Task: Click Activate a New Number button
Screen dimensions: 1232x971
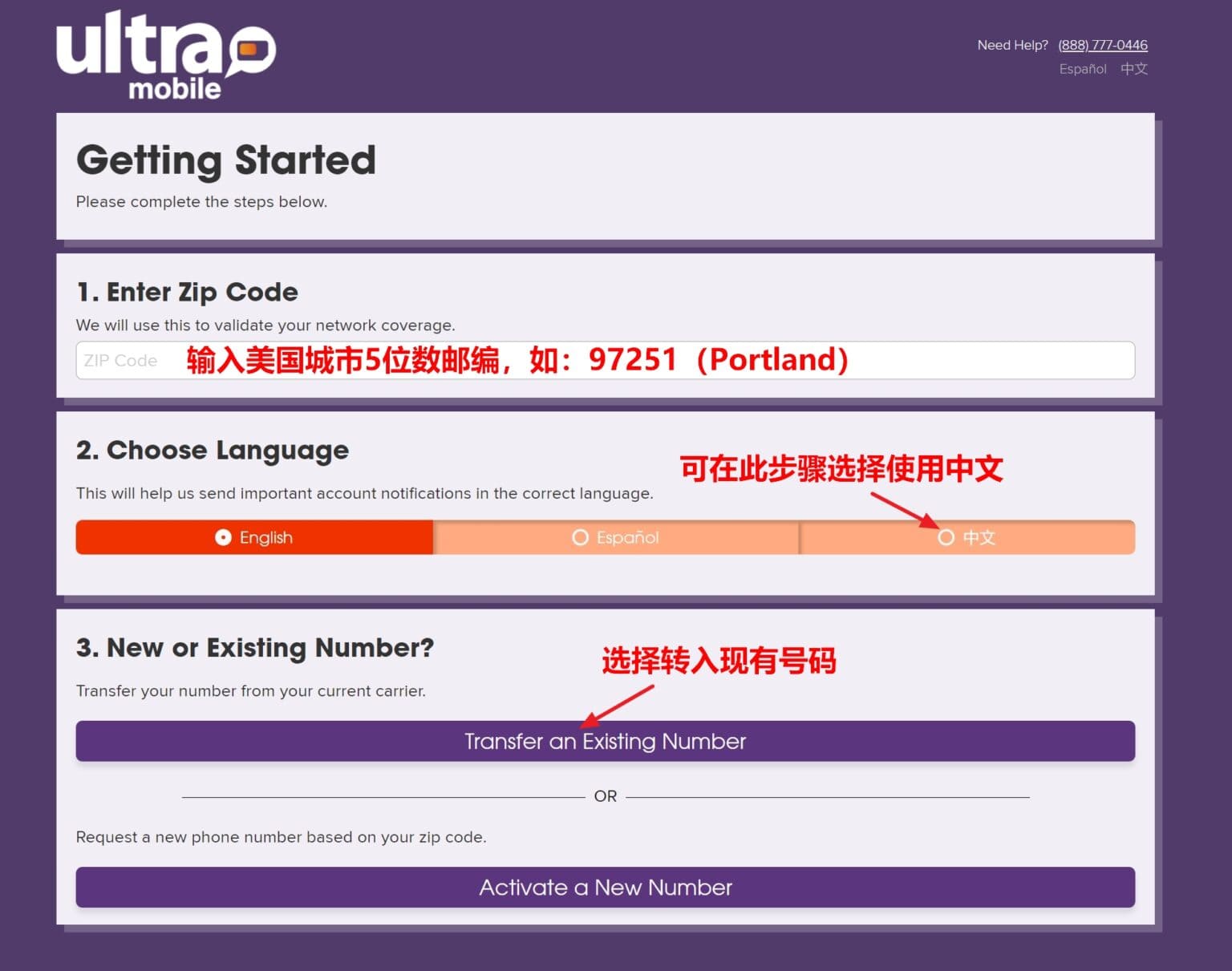Action: point(605,887)
